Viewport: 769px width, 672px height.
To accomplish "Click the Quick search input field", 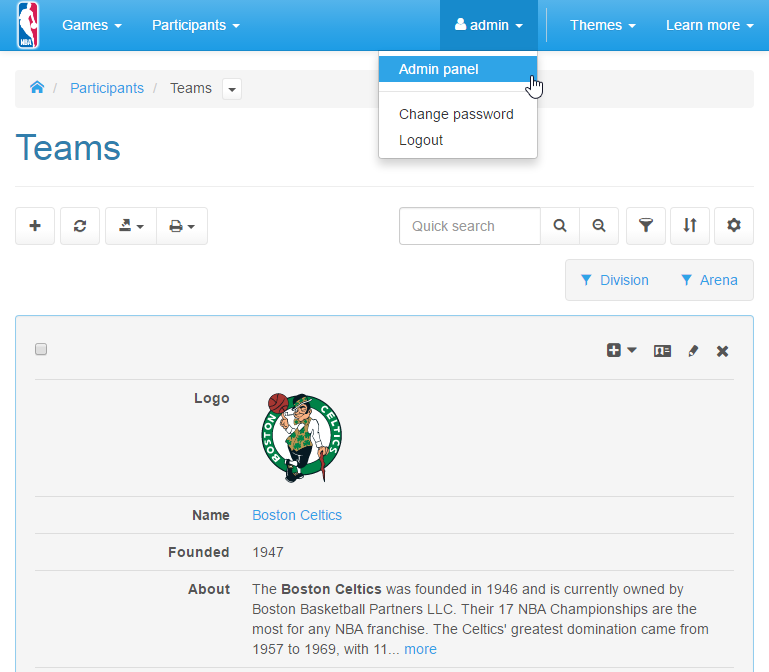I will 469,226.
